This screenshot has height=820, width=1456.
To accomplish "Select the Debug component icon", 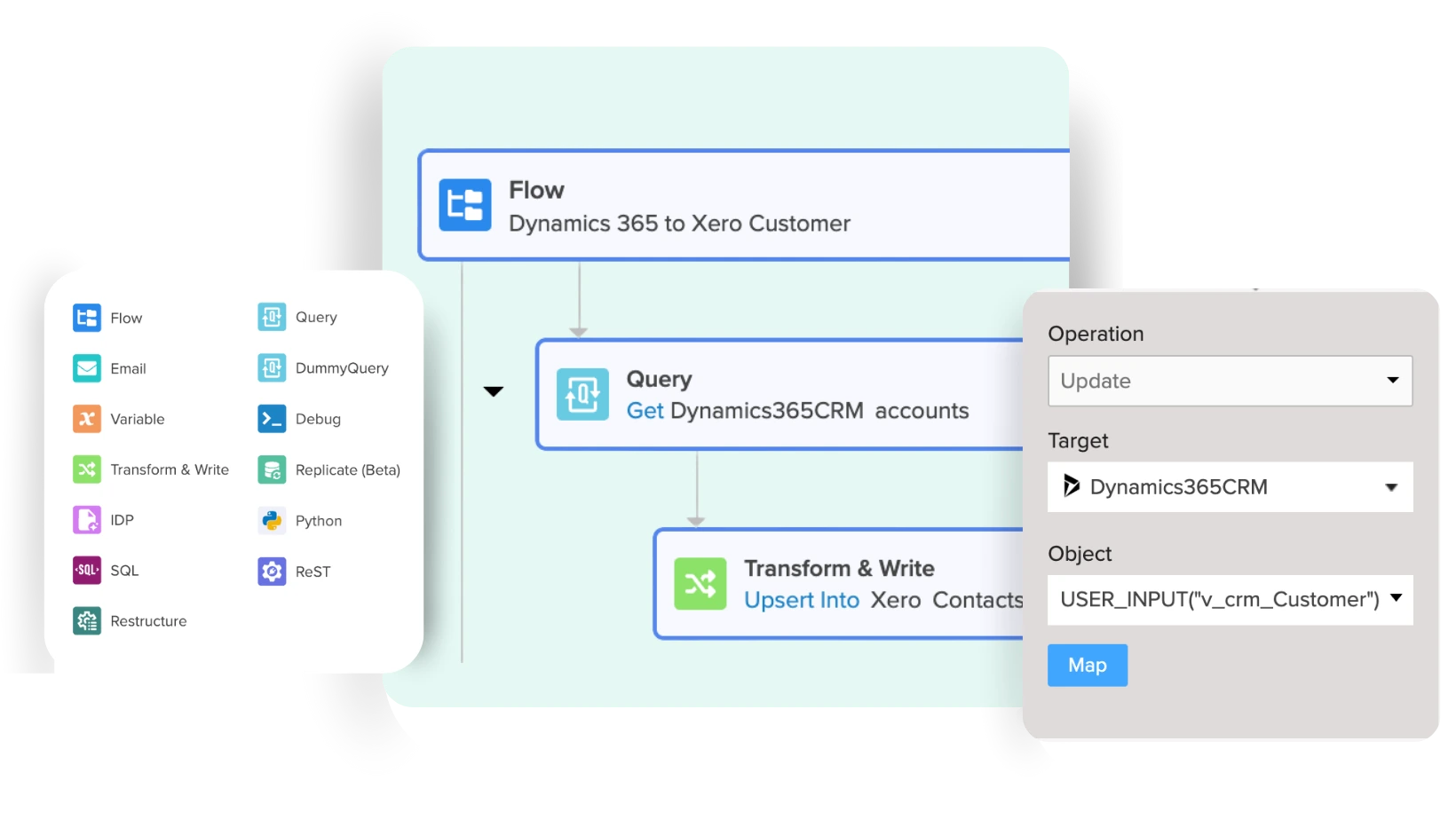I will coord(271,418).
